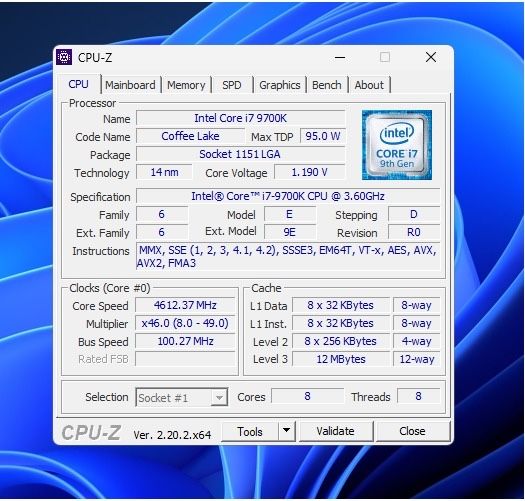The image size is (525, 501).
Task: Close CPU-Z with the title bar X
Action: coord(431,57)
